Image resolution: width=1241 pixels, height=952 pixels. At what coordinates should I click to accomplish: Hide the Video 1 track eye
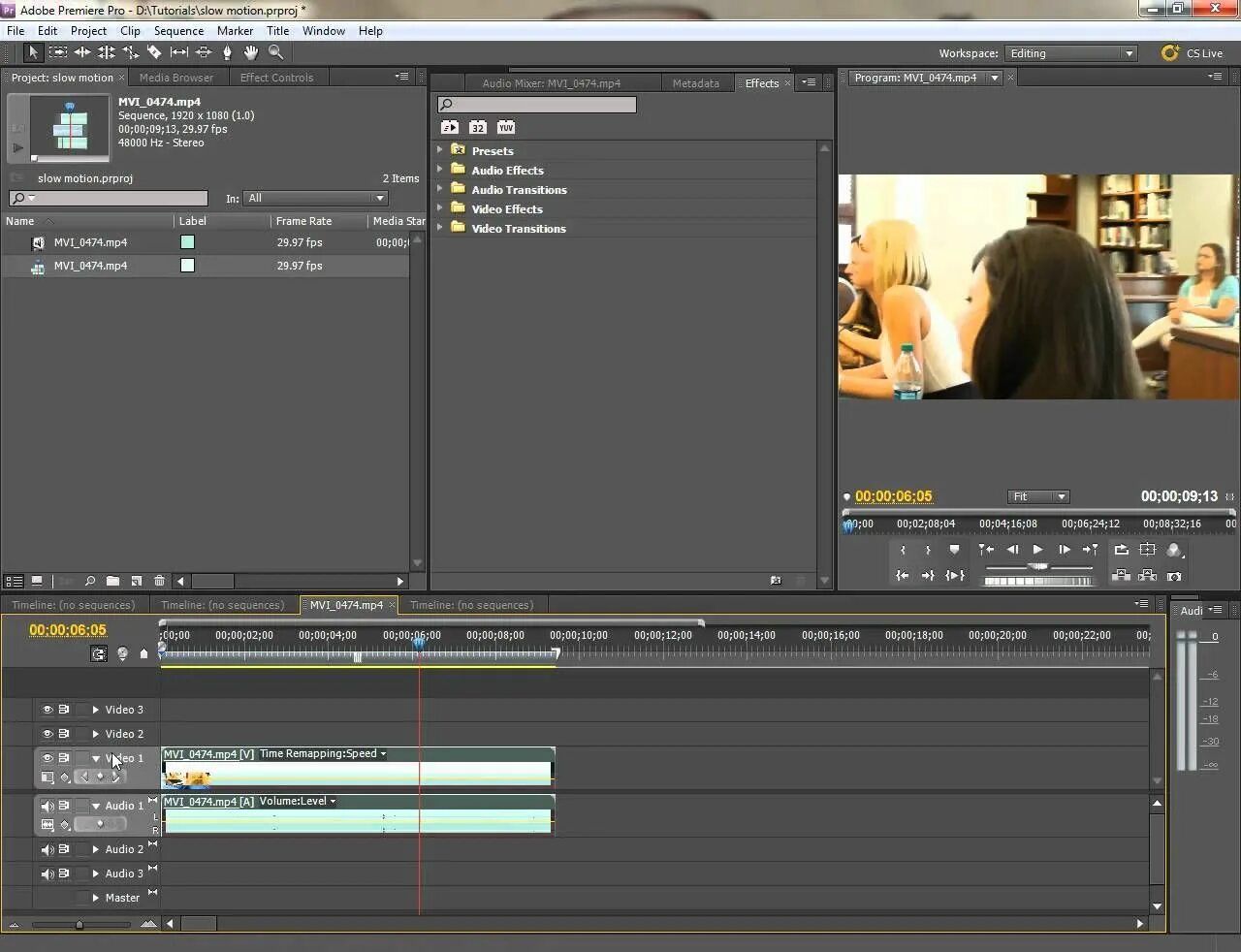pyautogui.click(x=48, y=758)
